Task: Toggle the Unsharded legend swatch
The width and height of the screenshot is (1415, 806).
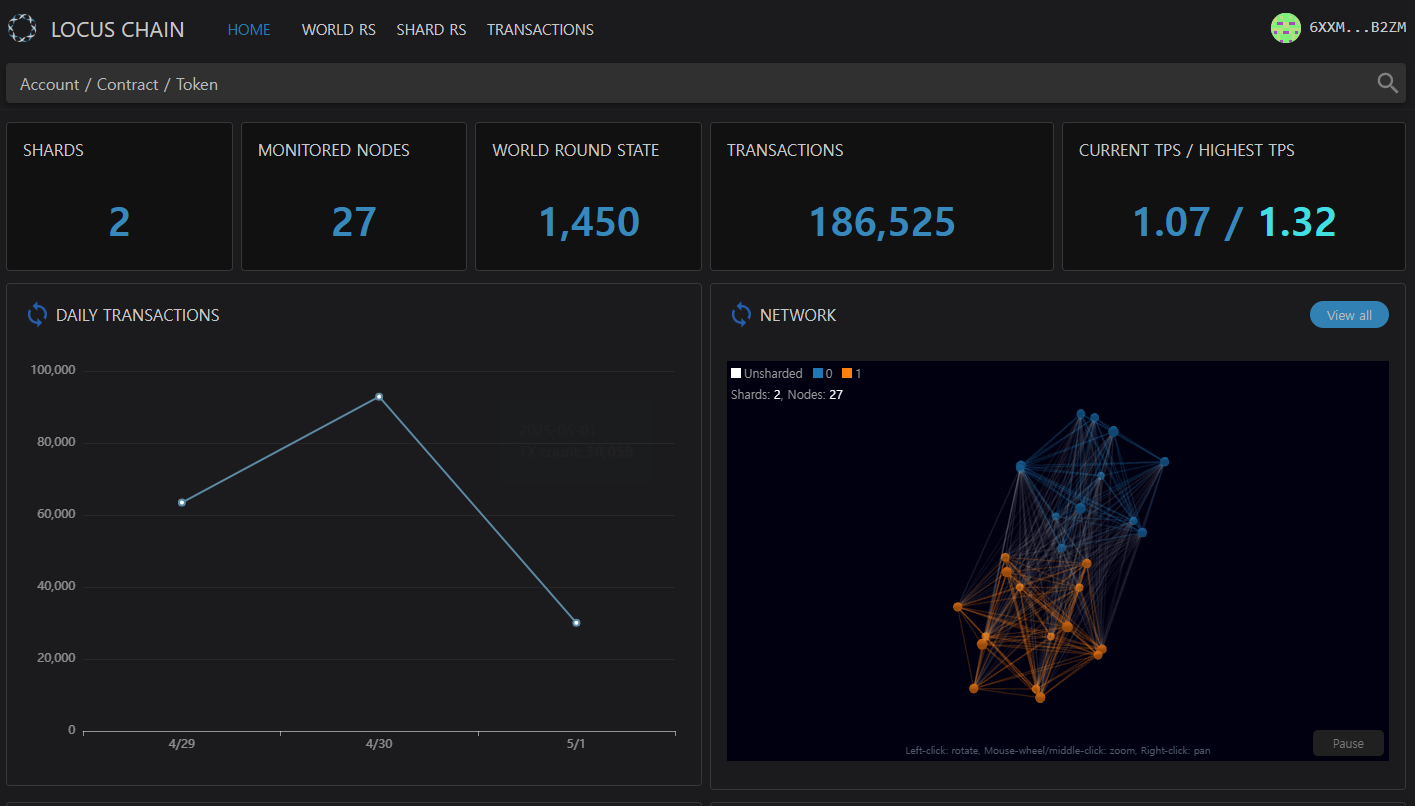Action: [736, 374]
